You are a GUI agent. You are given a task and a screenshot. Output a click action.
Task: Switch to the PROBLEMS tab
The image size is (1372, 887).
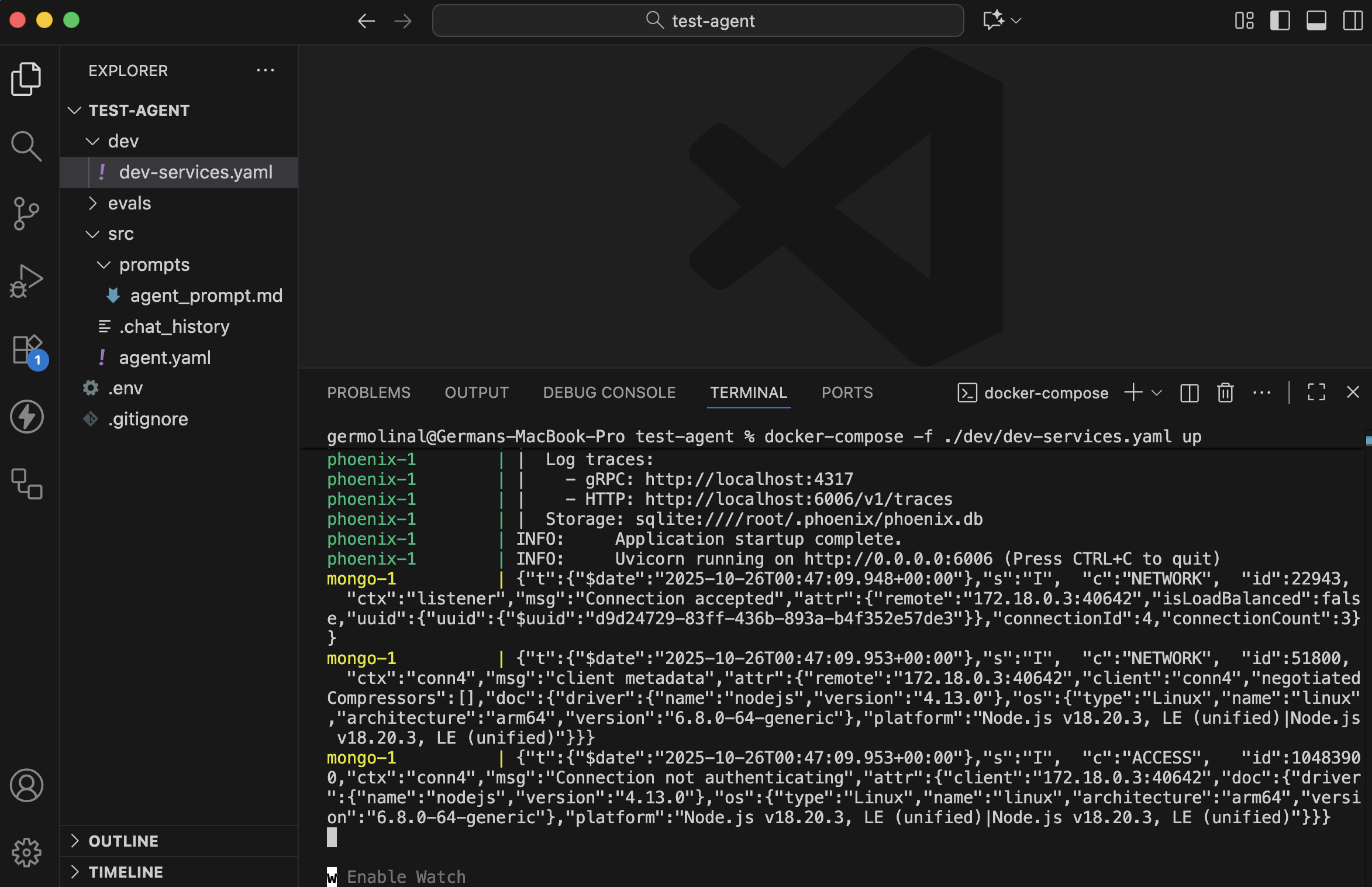tap(368, 393)
